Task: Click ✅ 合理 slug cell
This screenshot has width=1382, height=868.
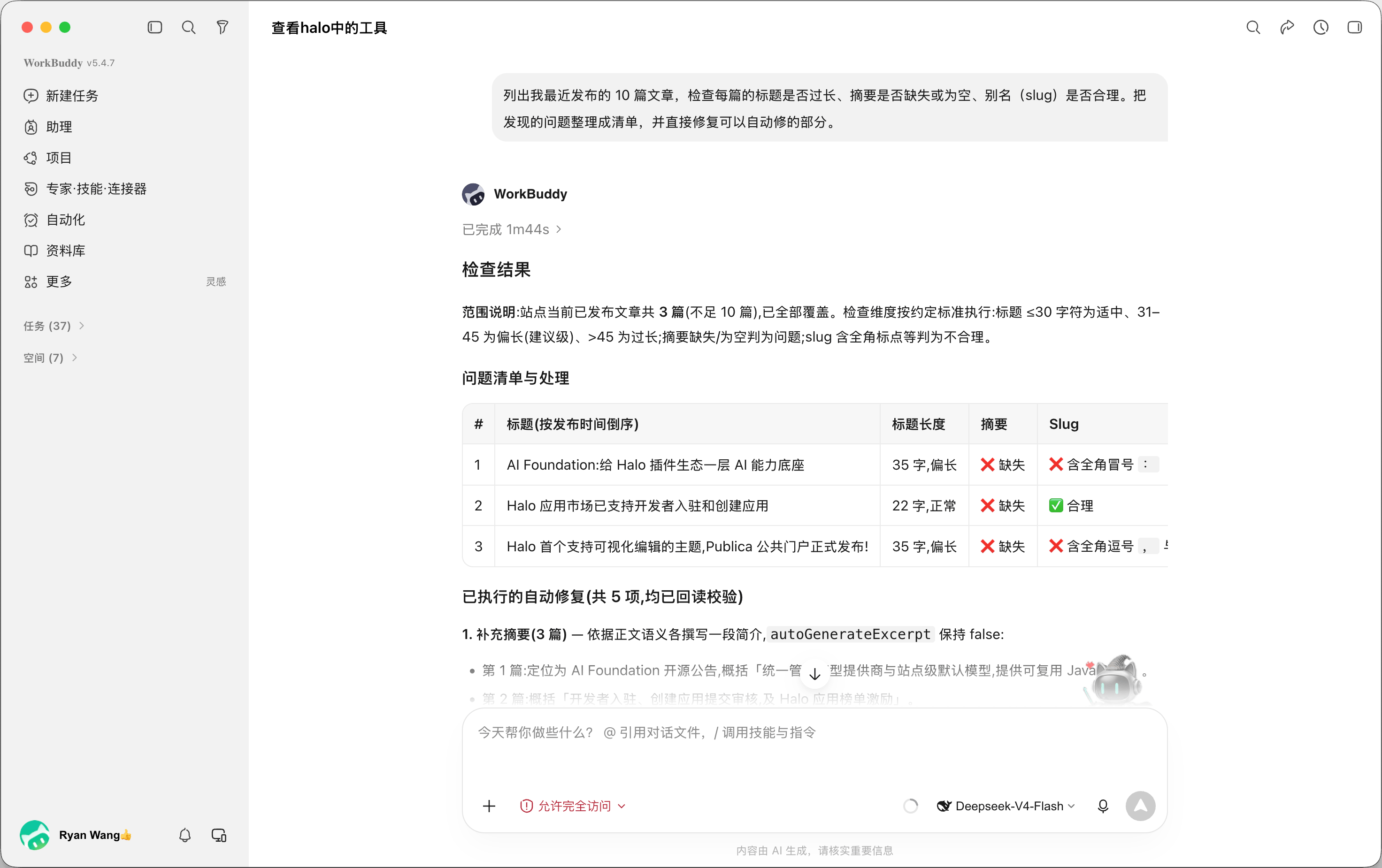Action: tap(1103, 505)
